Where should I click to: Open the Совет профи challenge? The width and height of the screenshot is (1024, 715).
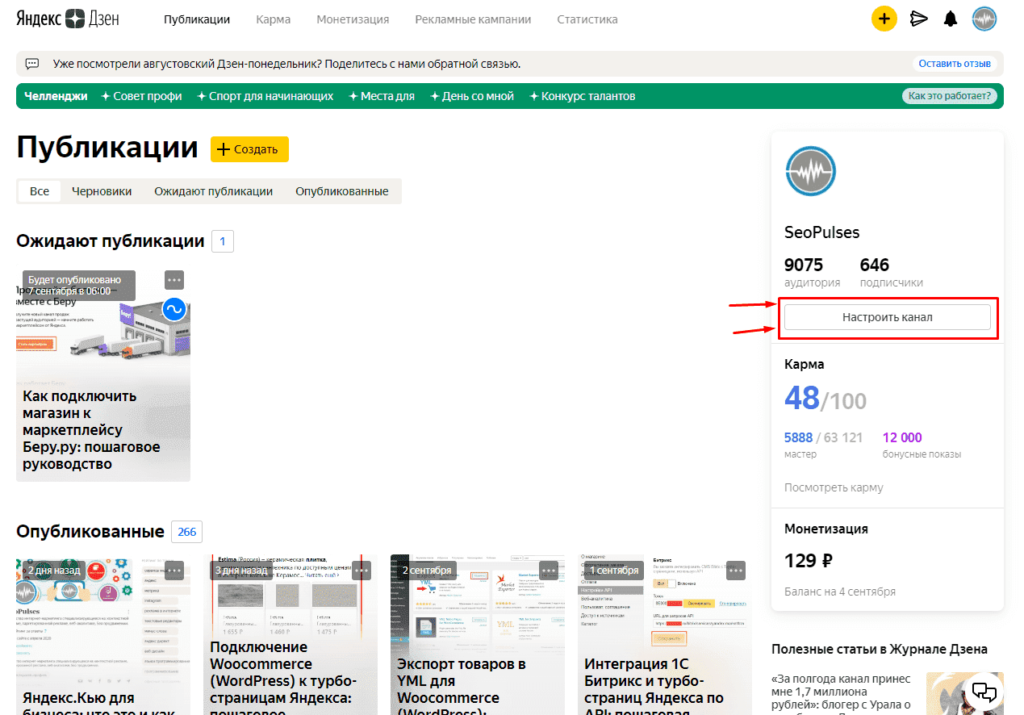(142, 96)
